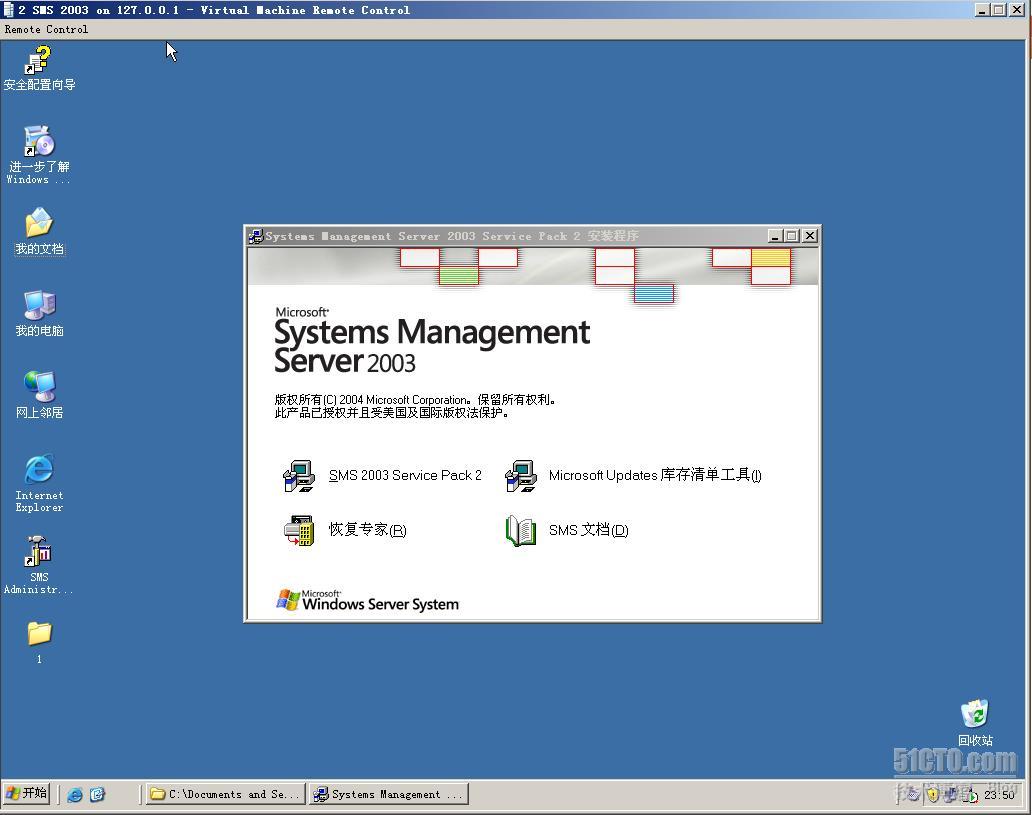Screen dimensions: 1032x815
Task: Click the SMS setup window title bar icon
Action: (255, 236)
